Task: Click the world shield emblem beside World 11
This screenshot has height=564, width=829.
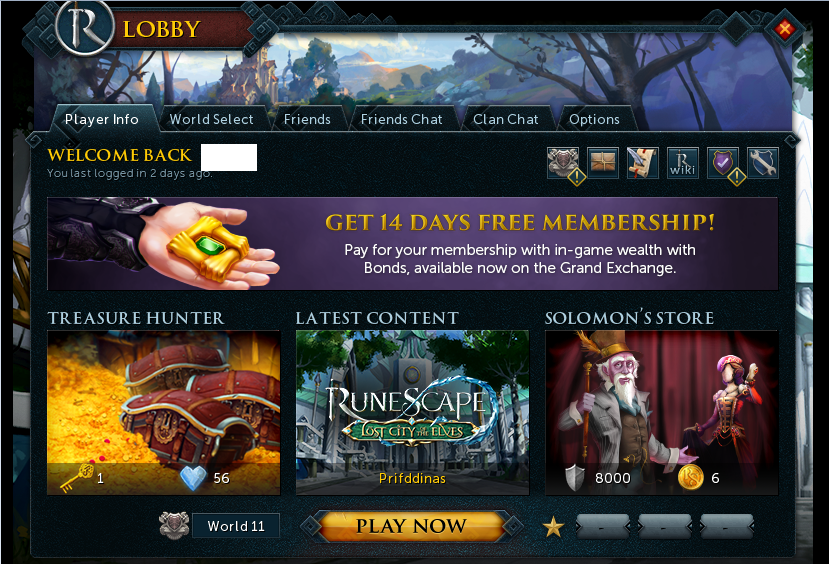Action: 174,525
